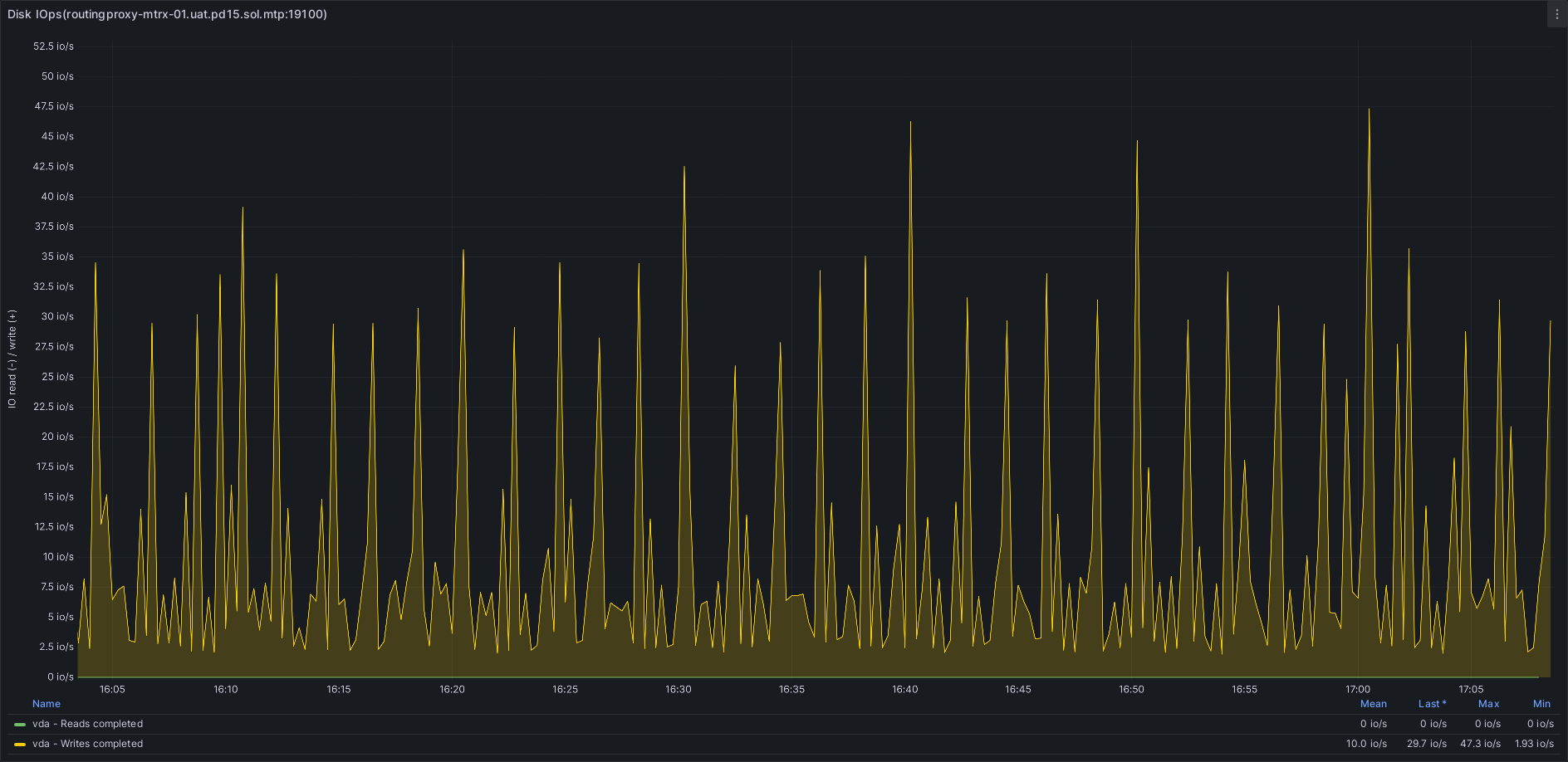Click the 45 io/s y-axis label
Image resolution: width=1568 pixels, height=762 pixels.
click(x=57, y=136)
